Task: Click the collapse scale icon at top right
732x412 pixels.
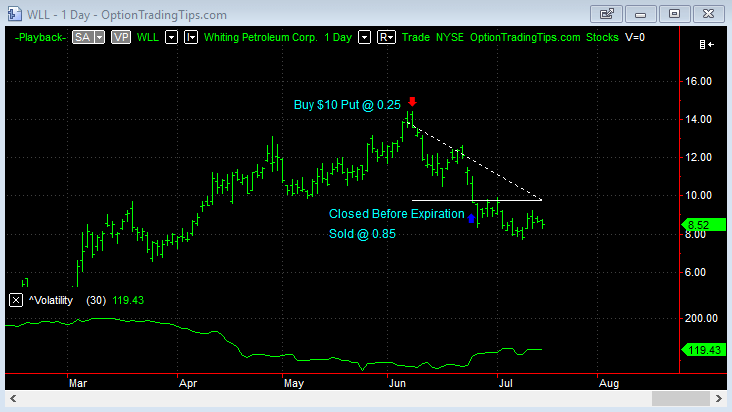Action: click(706, 44)
